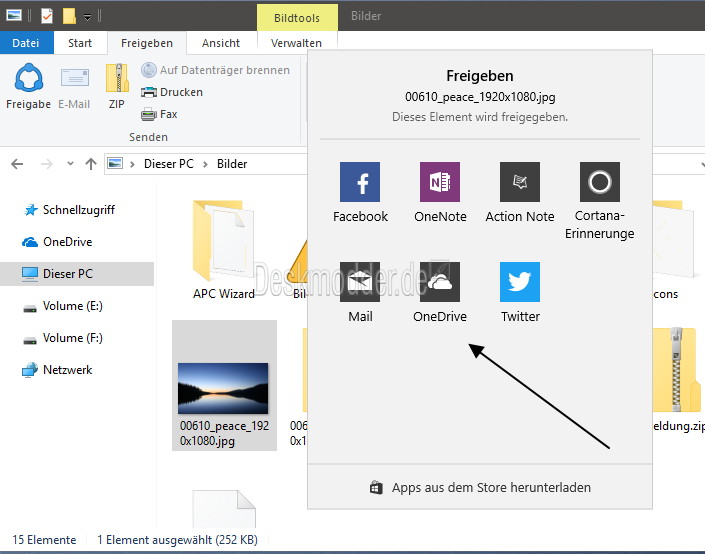Viewport: 705px width, 554px height.
Task: Share the image on Twitter
Action: [520, 293]
